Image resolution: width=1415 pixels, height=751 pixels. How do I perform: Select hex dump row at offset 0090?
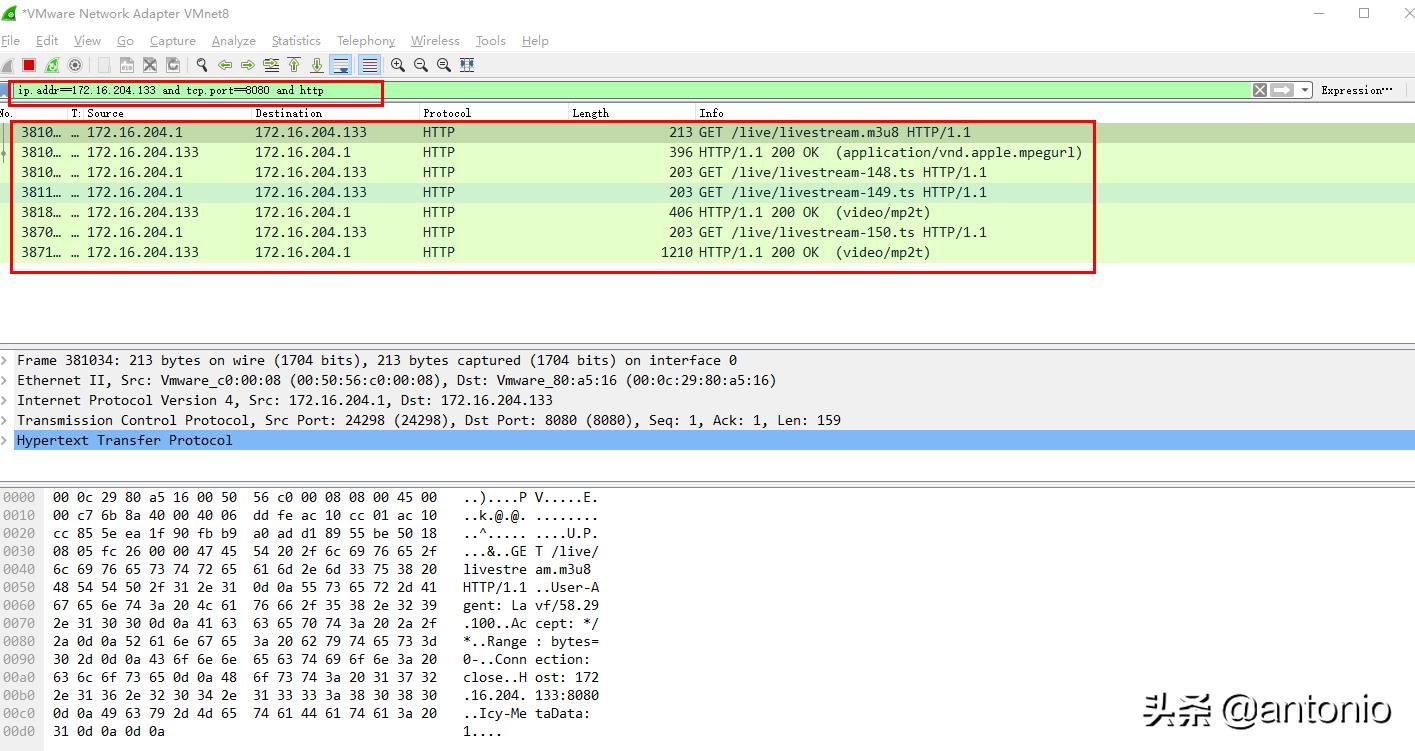pyautogui.click(x=300, y=659)
